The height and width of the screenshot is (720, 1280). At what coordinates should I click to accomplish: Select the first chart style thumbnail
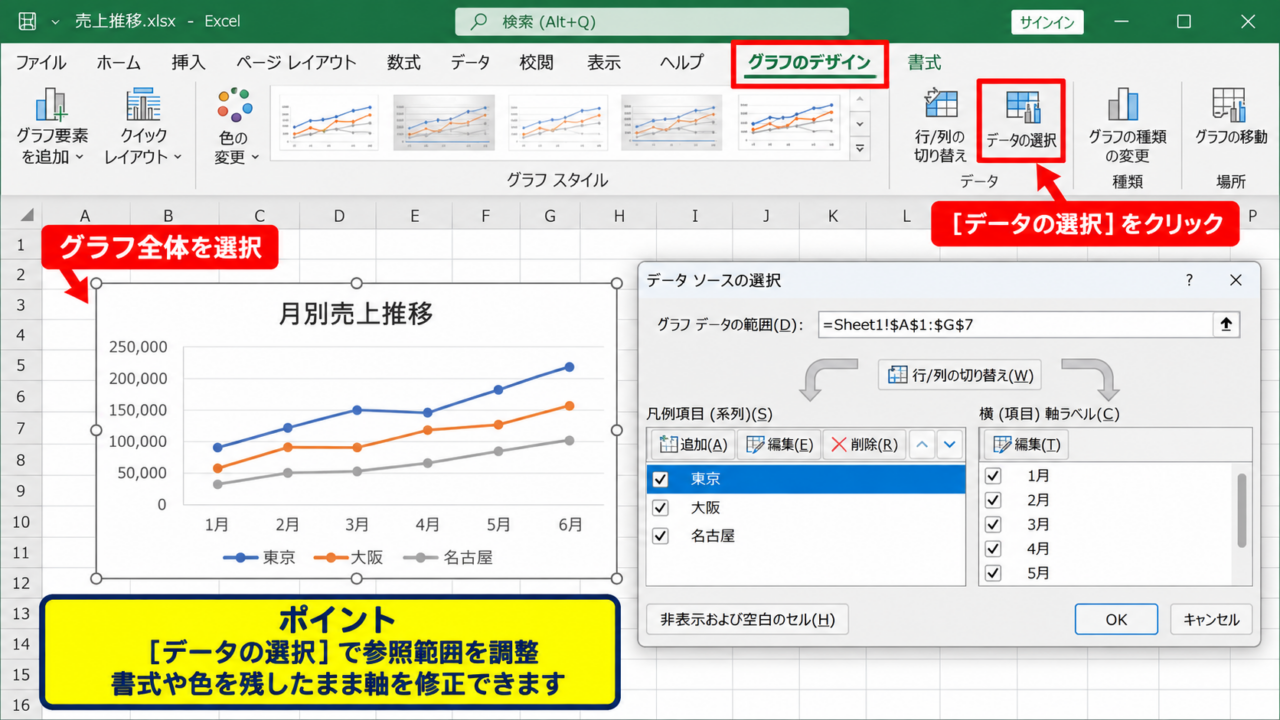[x=326, y=122]
